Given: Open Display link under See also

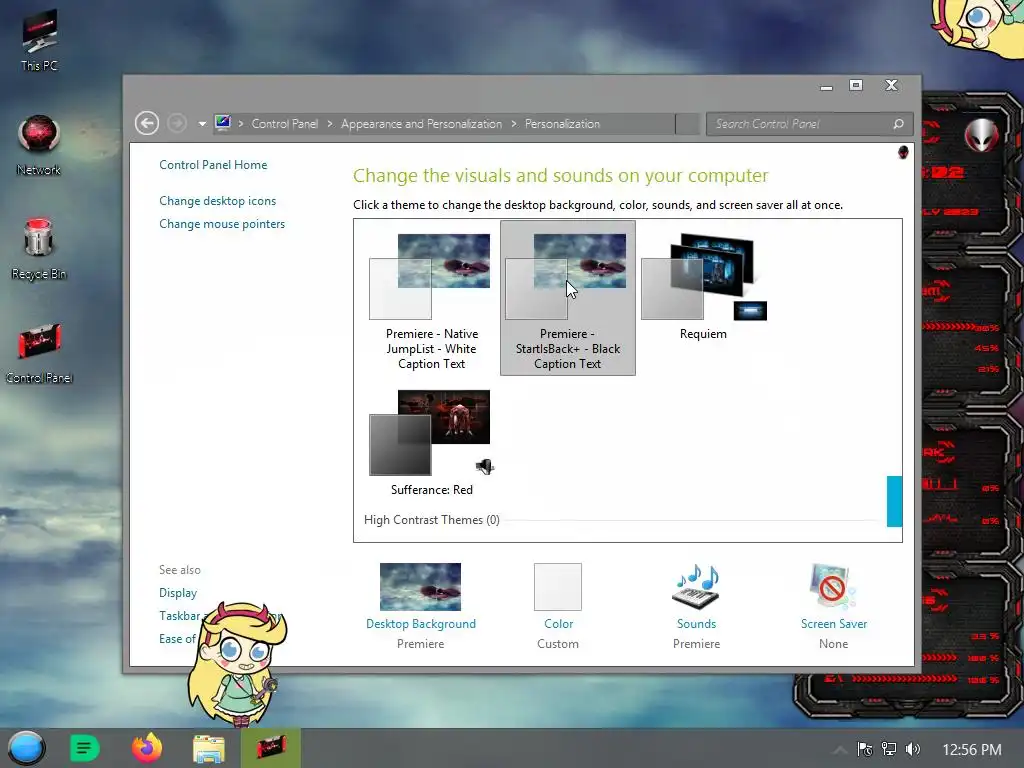Looking at the screenshot, I should [178, 593].
